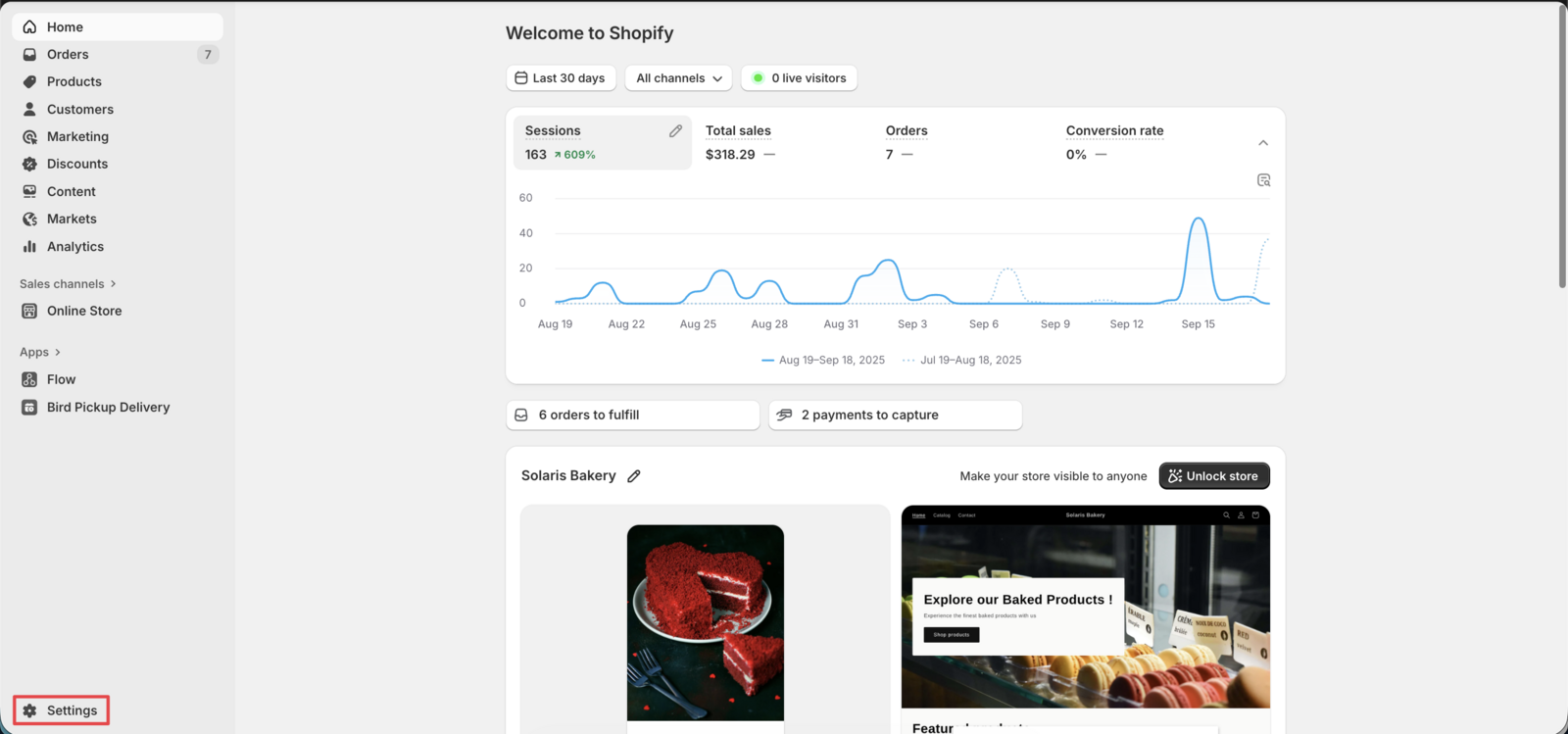Click the Orders inbox icon
This screenshot has height=734, width=1568.
click(29, 55)
